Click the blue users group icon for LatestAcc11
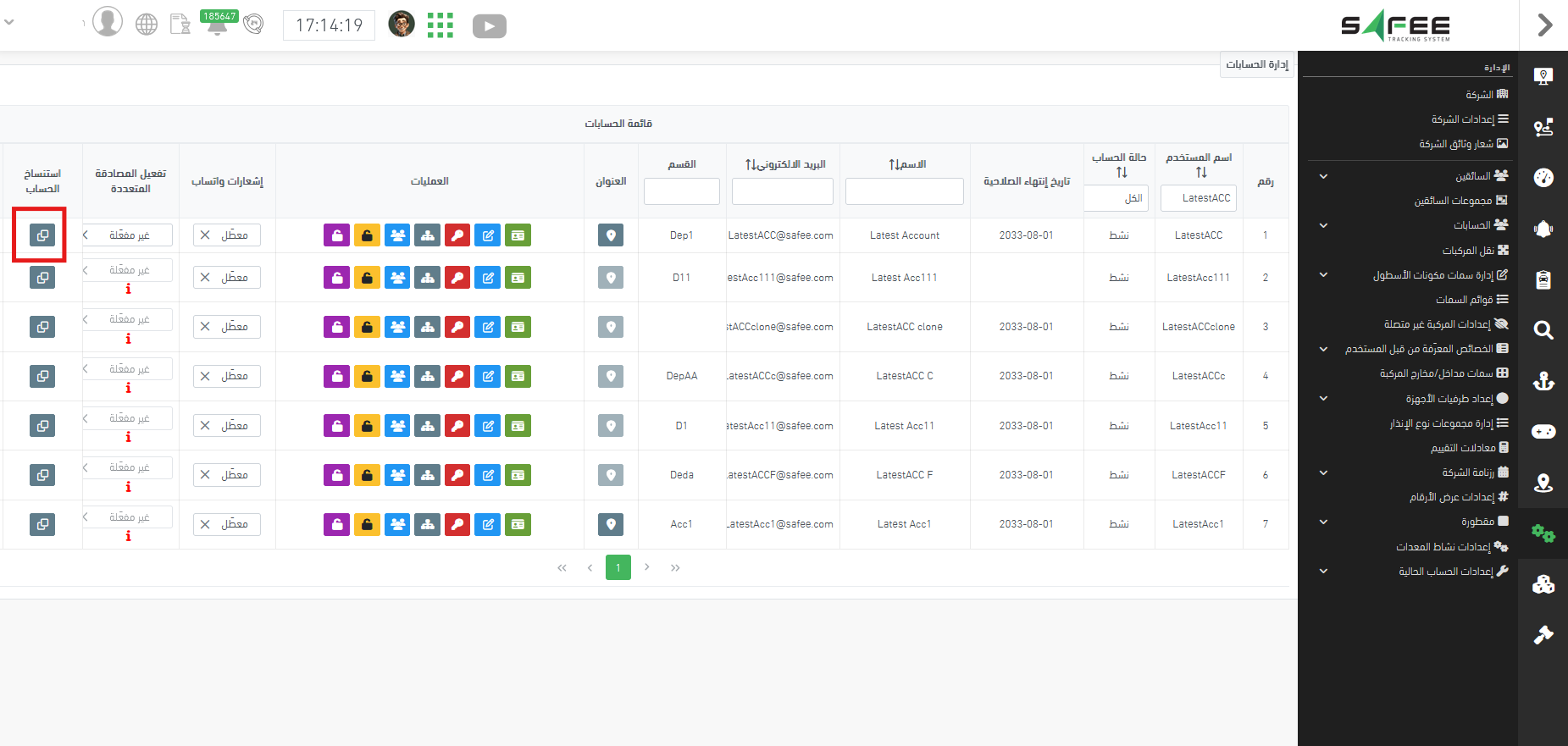The image size is (1568, 746). coord(397,426)
